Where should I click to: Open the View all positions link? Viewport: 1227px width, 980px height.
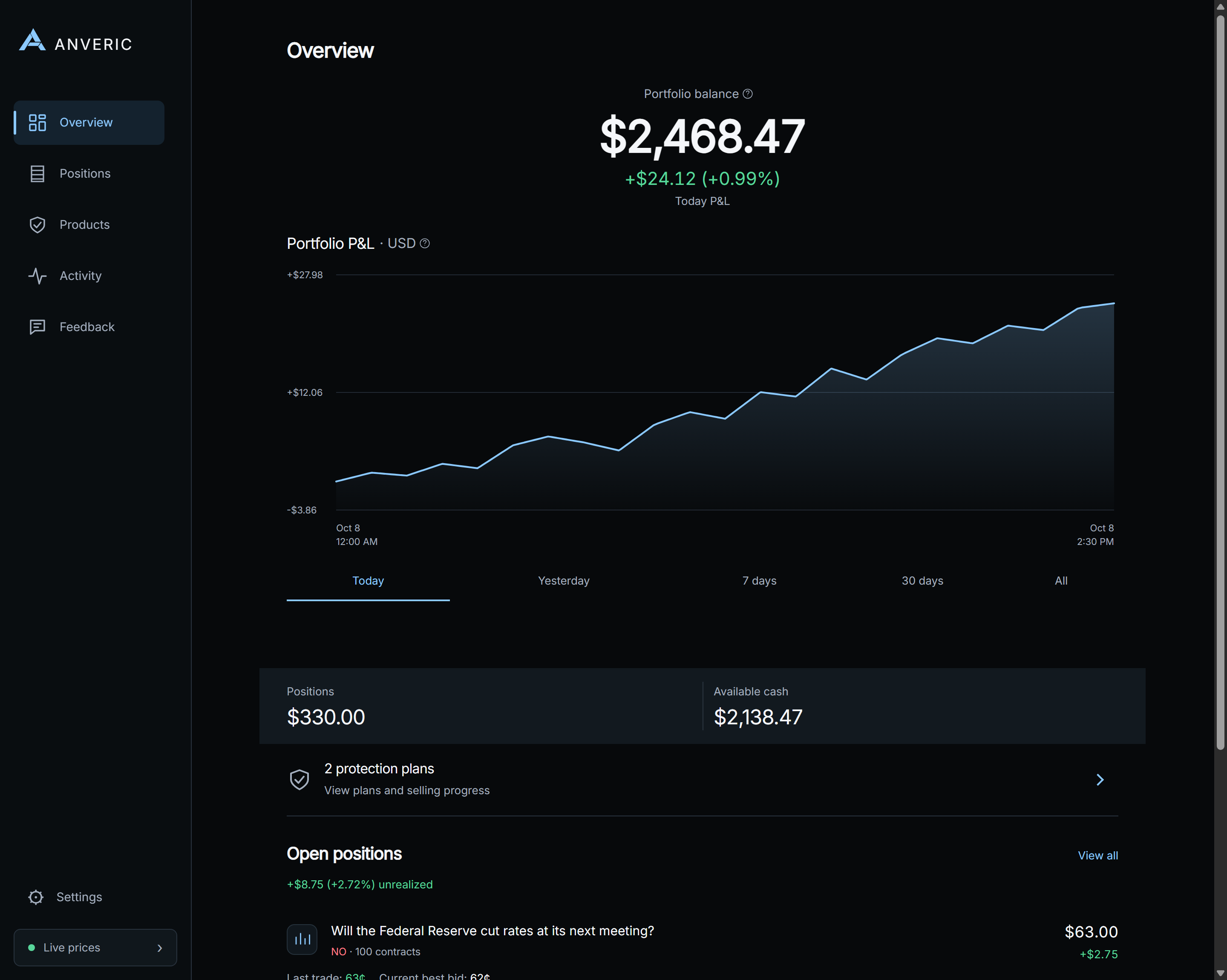click(x=1098, y=855)
